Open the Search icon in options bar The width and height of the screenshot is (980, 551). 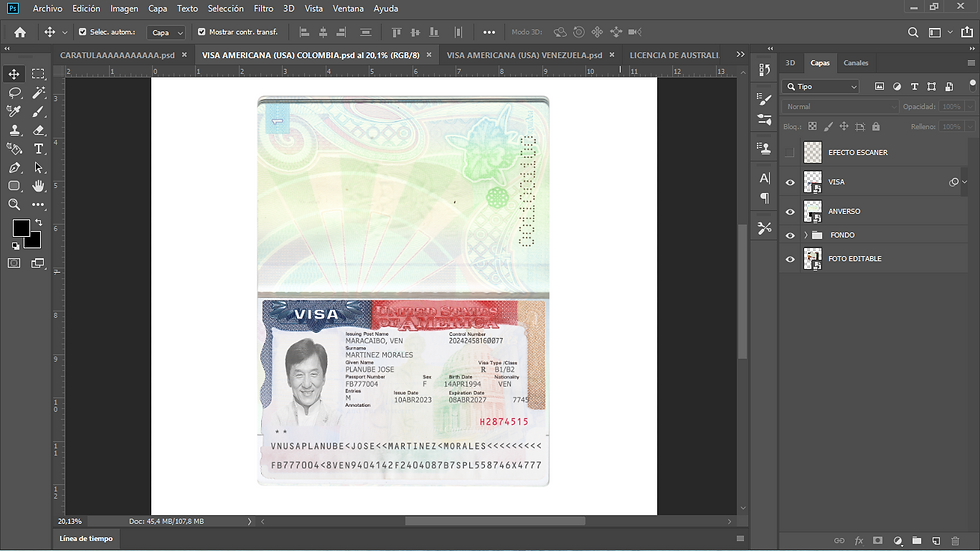point(913,32)
